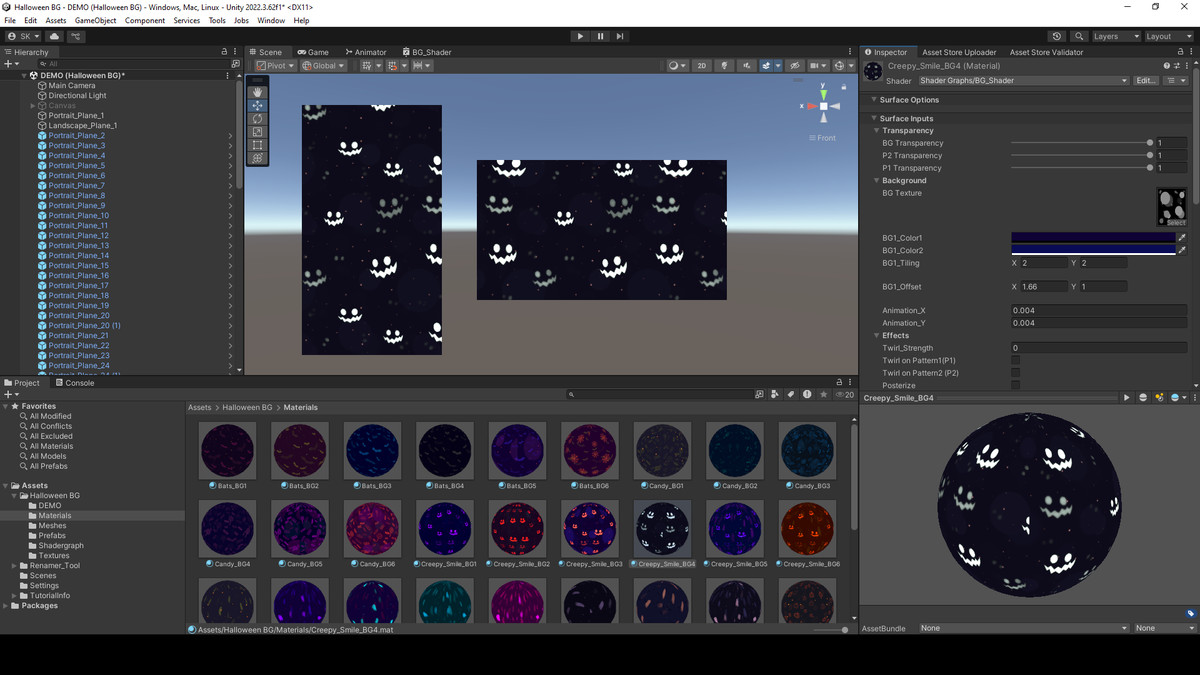
Task: Enable Twirl on Pattern2 (P2) checkbox
Action: point(1016,373)
